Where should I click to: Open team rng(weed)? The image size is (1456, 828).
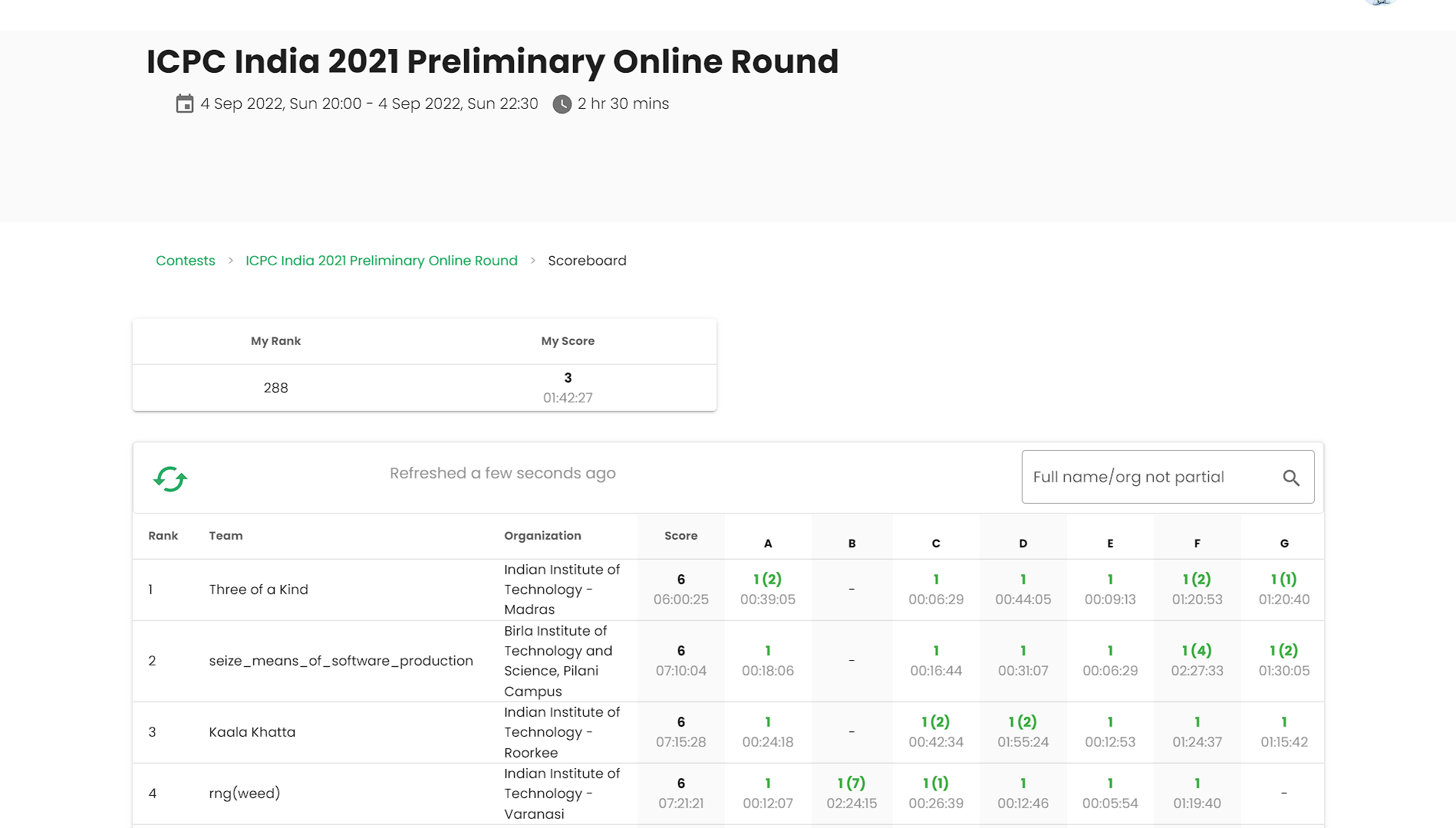[244, 793]
